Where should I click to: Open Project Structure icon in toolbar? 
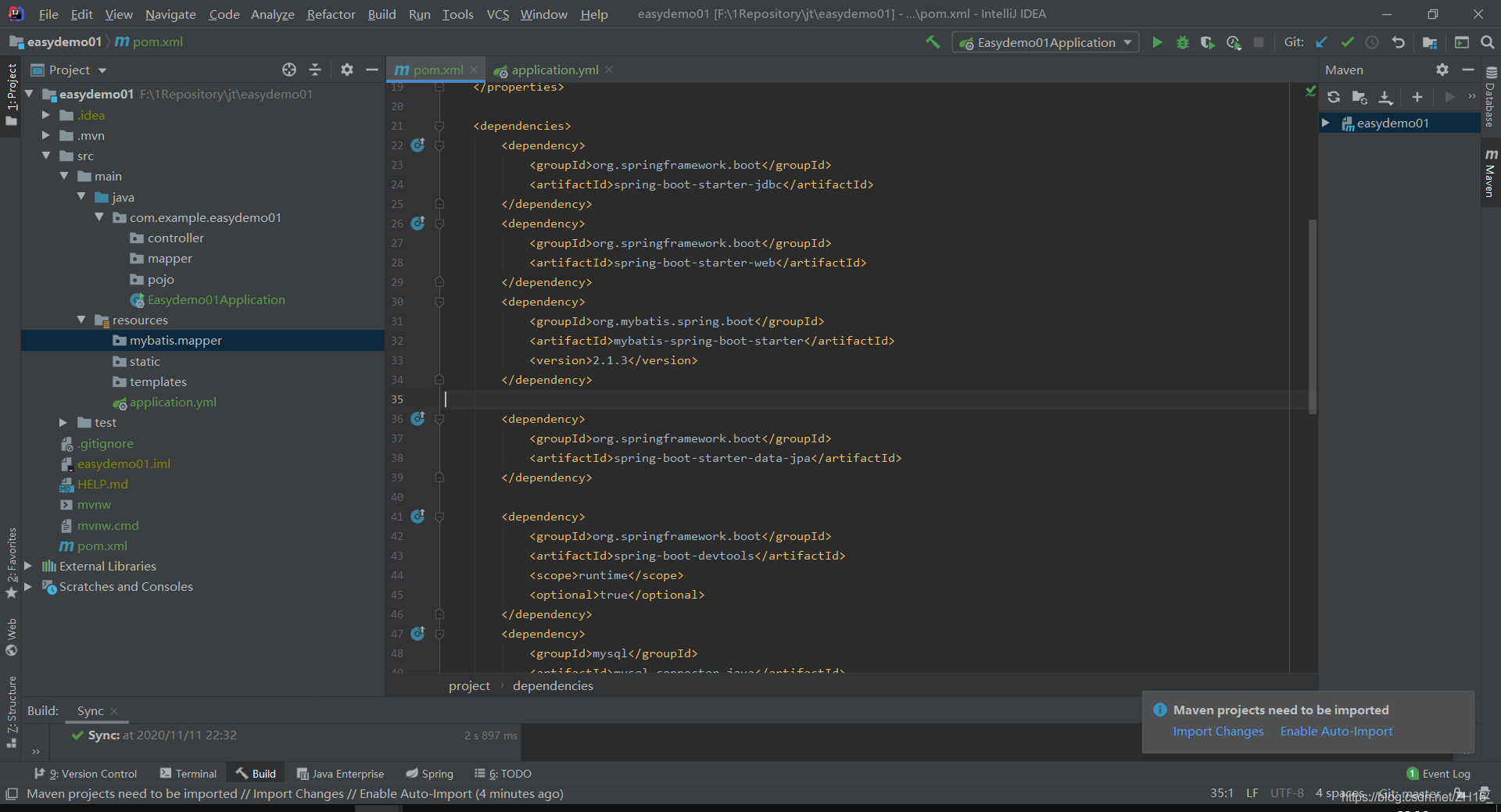coord(1430,42)
